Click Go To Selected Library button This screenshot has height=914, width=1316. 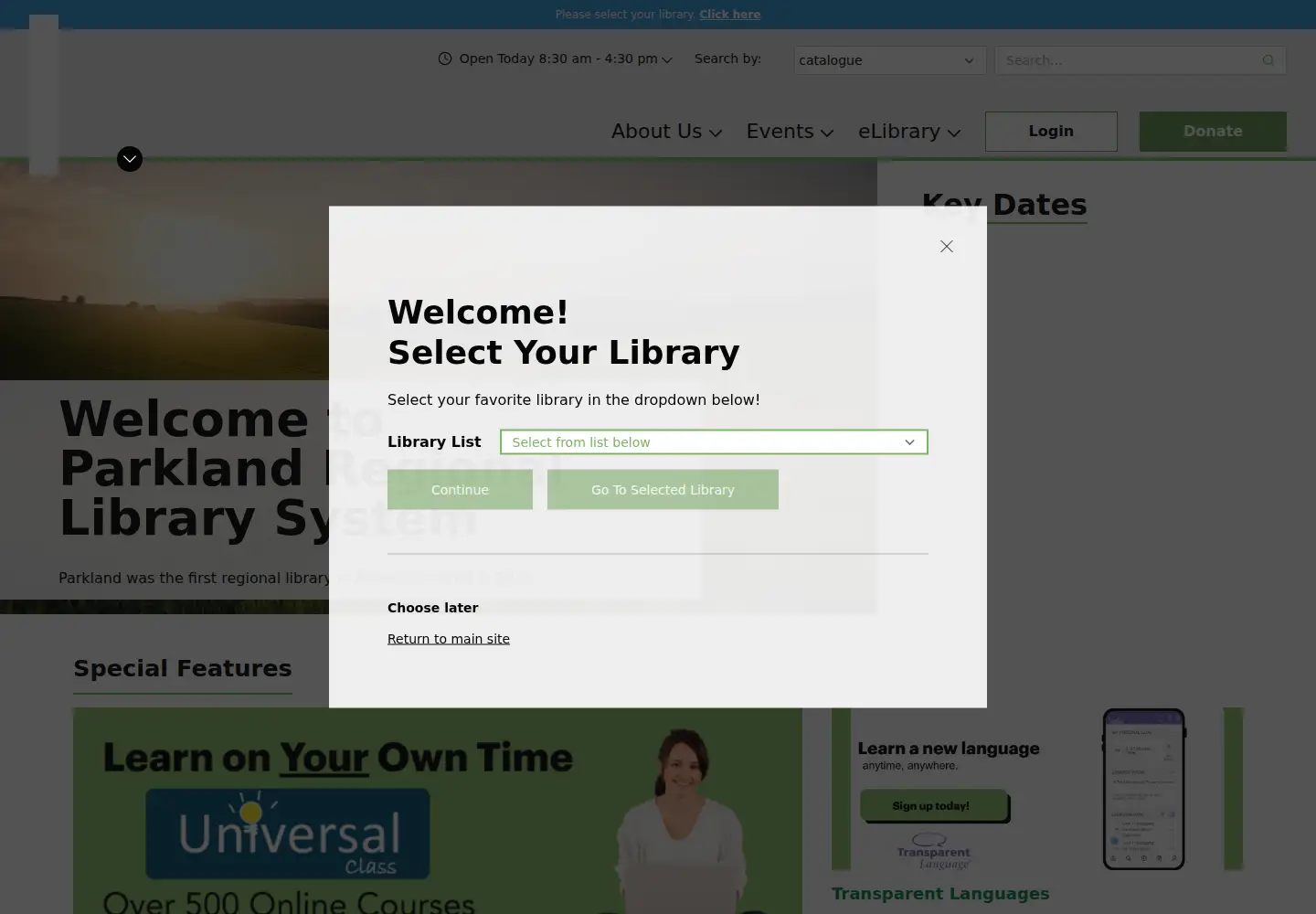tap(663, 490)
